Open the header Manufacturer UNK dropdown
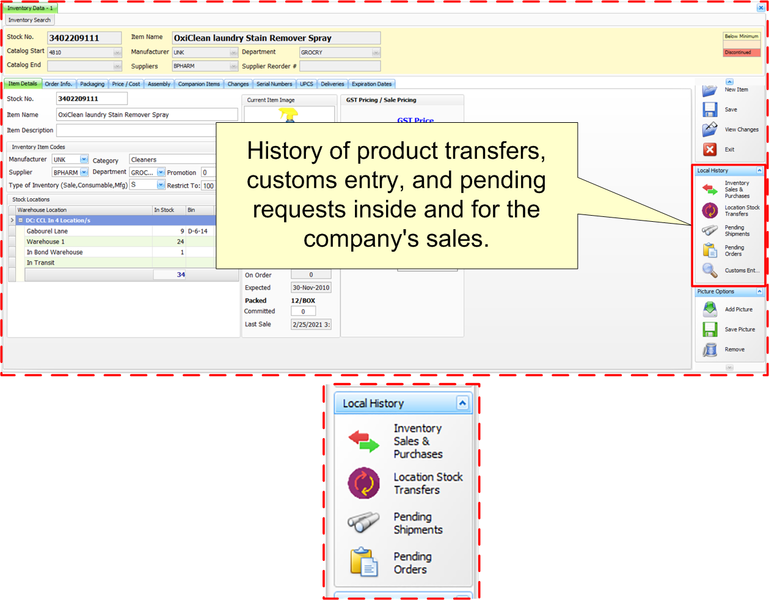Viewport: 769px width, 600px height. pos(234,52)
